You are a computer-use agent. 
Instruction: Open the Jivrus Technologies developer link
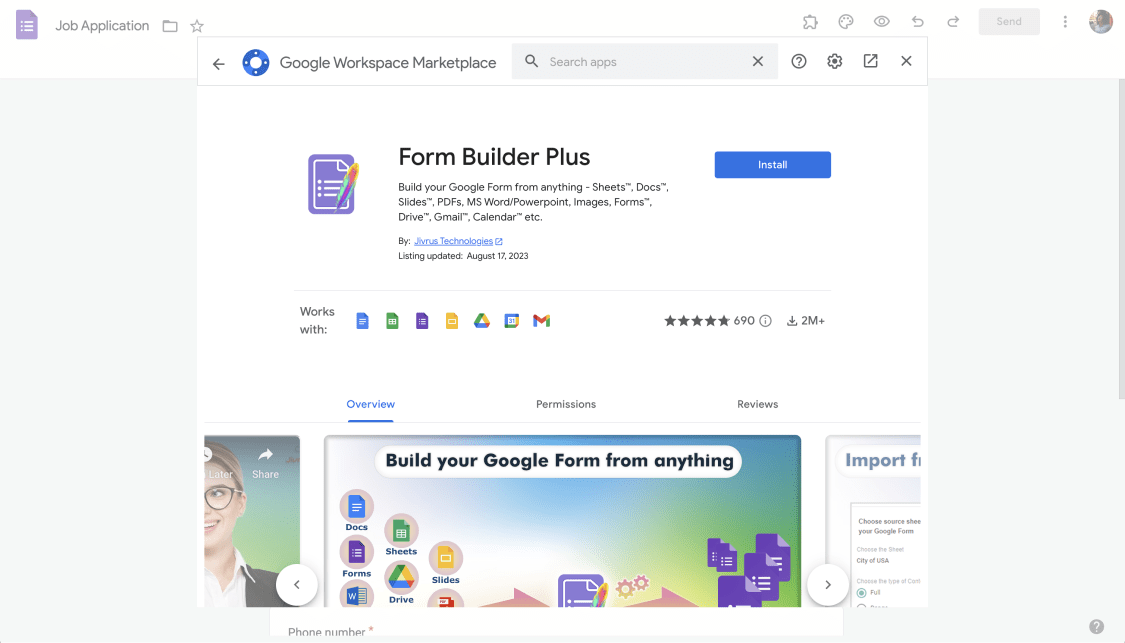pyautogui.click(x=454, y=240)
